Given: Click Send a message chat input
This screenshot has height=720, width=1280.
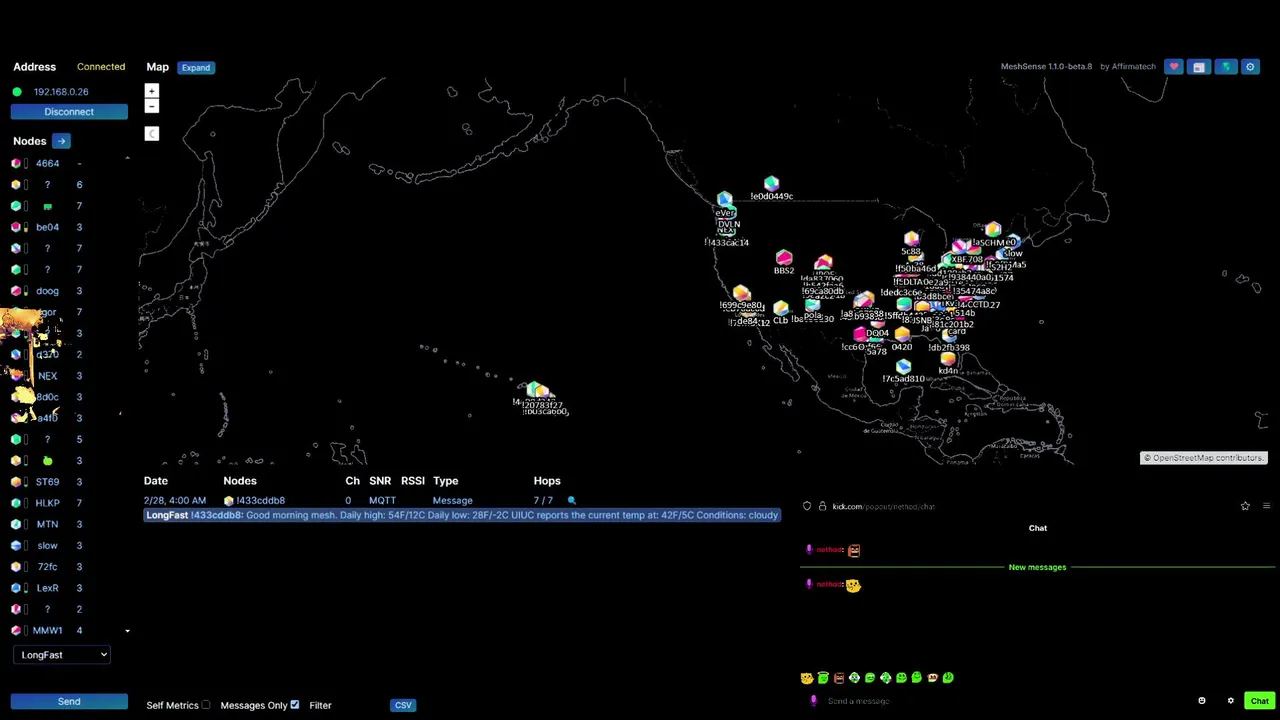Looking at the screenshot, I should point(858,701).
